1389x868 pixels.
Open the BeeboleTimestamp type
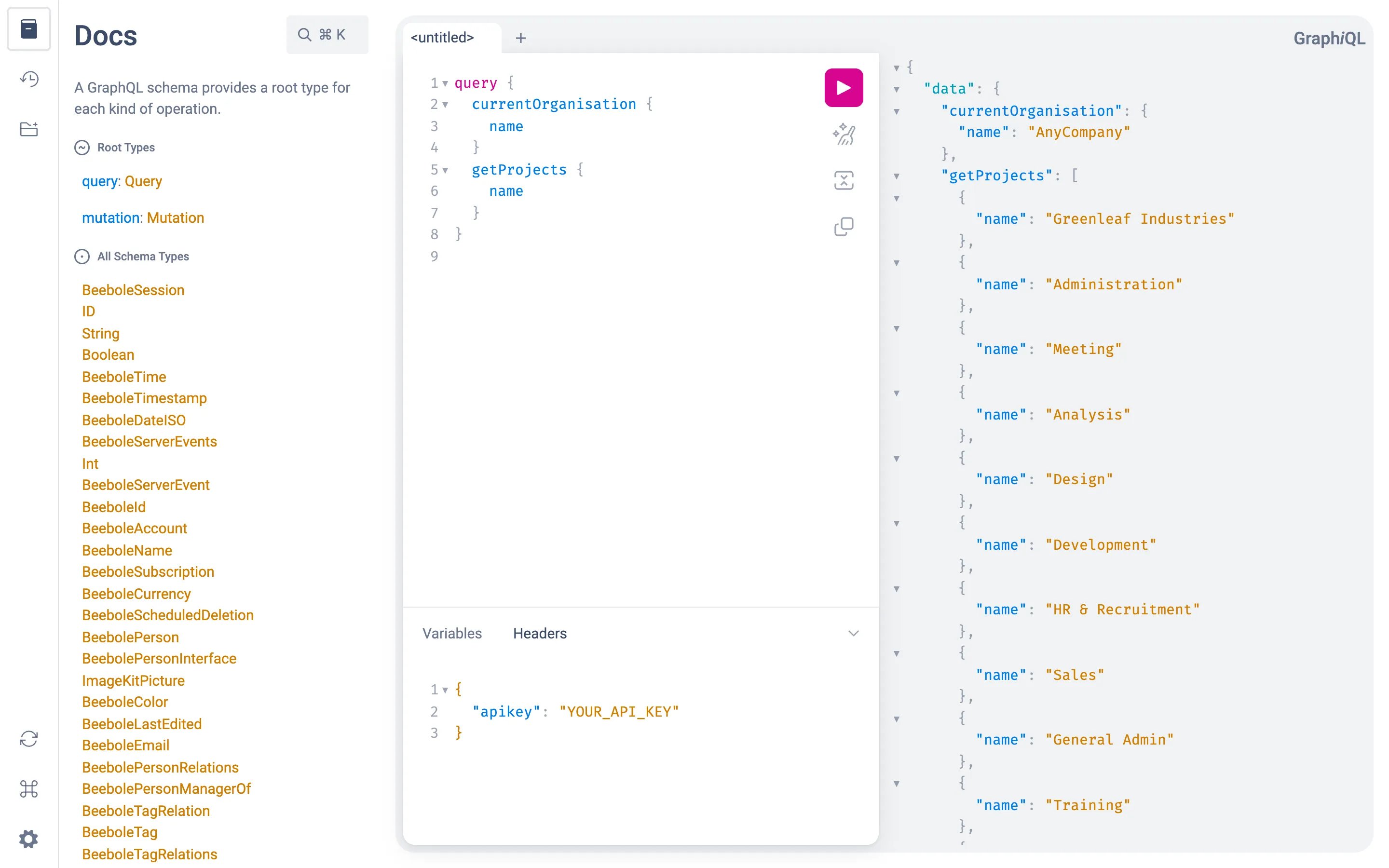click(x=144, y=398)
